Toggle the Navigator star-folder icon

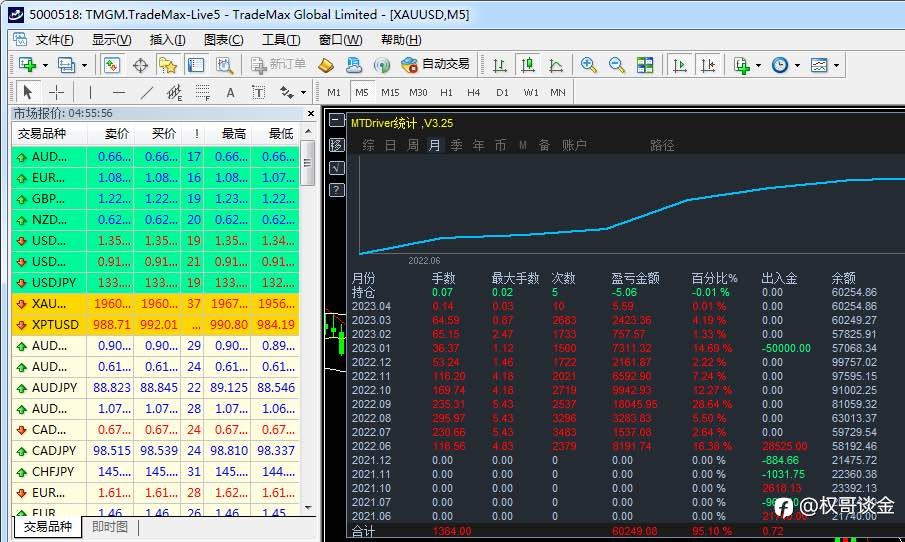pyautogui.click(x=168, y=65)
